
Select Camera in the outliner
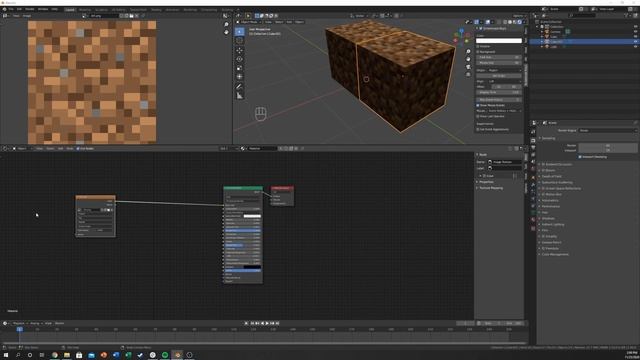point(555,32)
